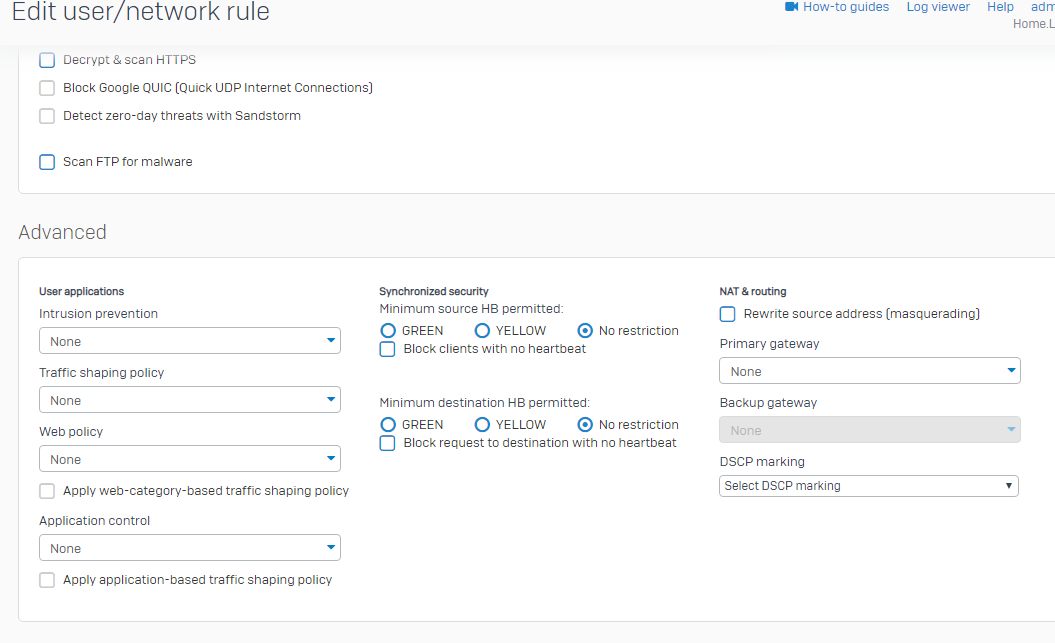The width and height of the screenshot is (1055, 643).
Task: Click the How-to guides video camera icon
Action: tap(791, 7)
